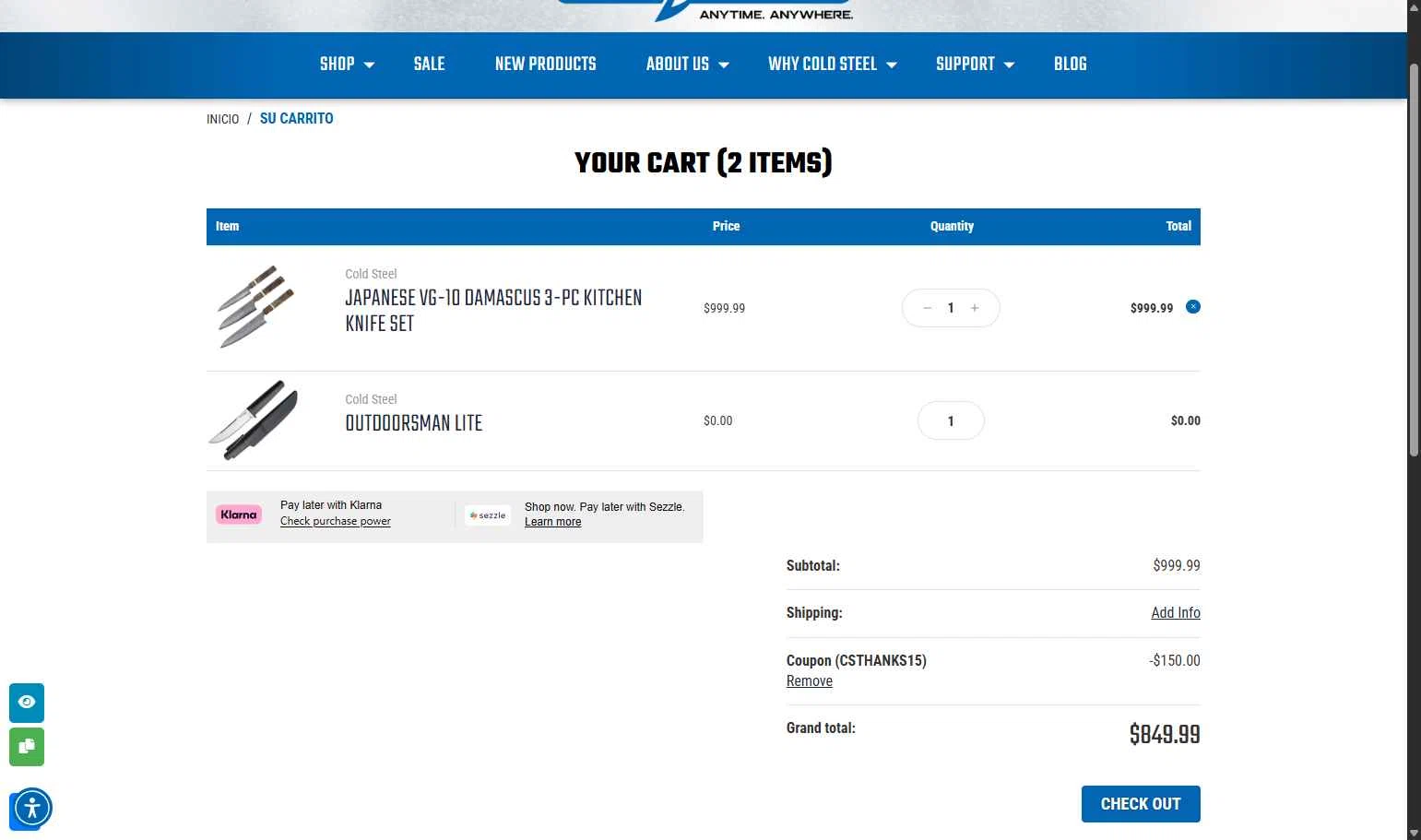Click the Subtotal $999.99 value
This screenshot has height=840, width=1421.
[1177, 566]
